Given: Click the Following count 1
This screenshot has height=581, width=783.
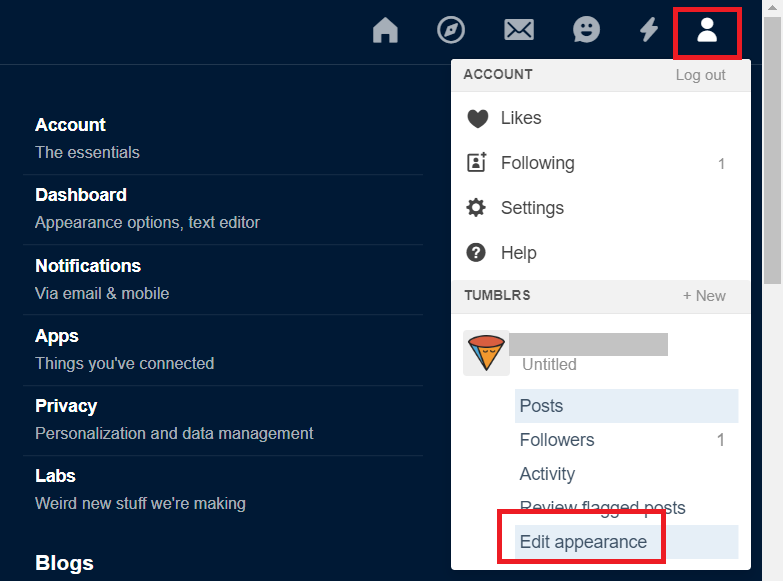Looking at the screenshot, I should (721, 163).
